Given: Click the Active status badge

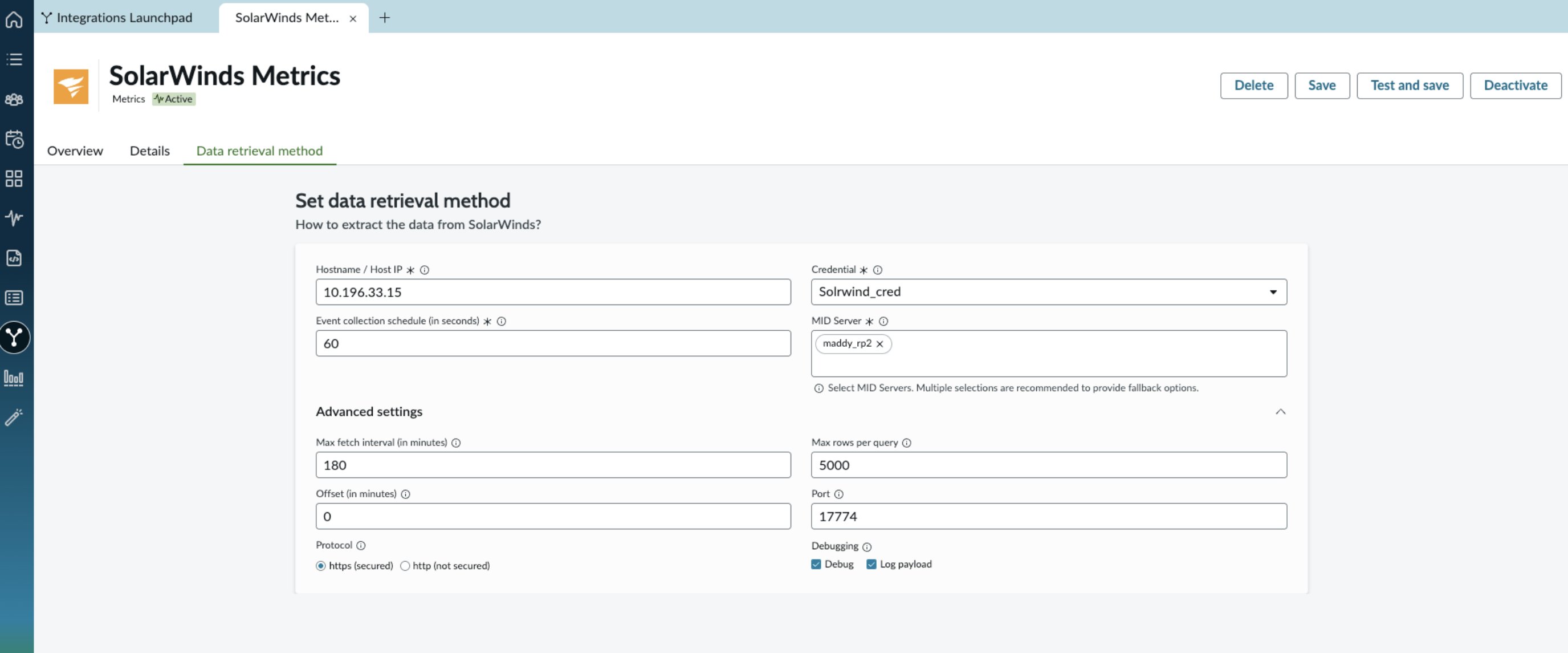Looking at the screenshot, I should 173,99.
